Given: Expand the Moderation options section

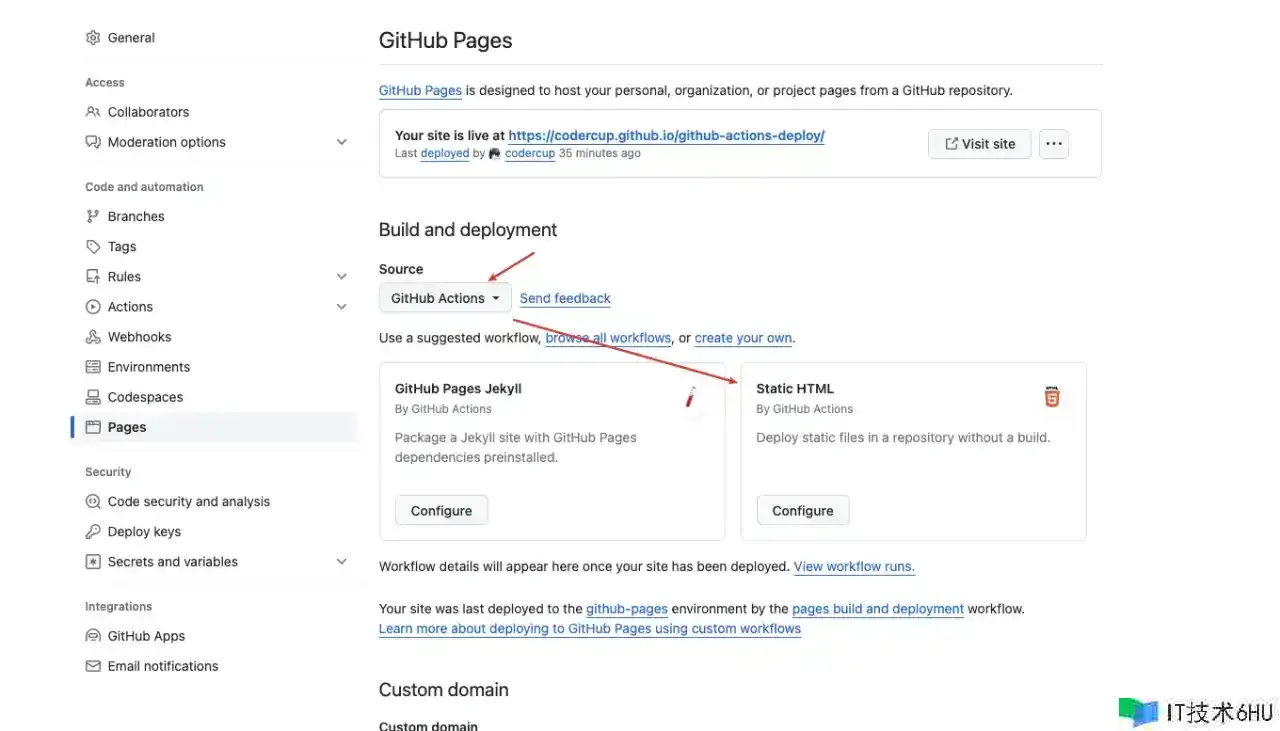Looking at the screenshot, I should tap(342, 143).
